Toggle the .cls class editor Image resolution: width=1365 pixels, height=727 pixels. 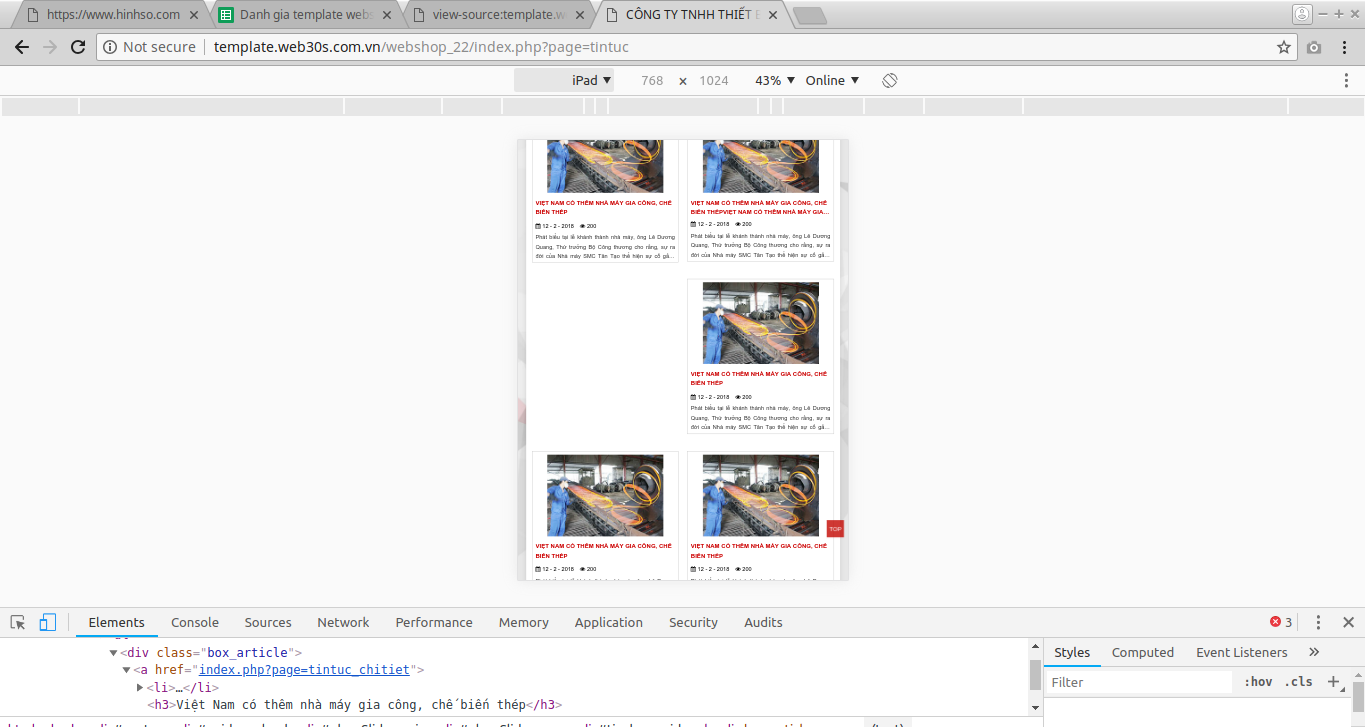pos(1298,682)
